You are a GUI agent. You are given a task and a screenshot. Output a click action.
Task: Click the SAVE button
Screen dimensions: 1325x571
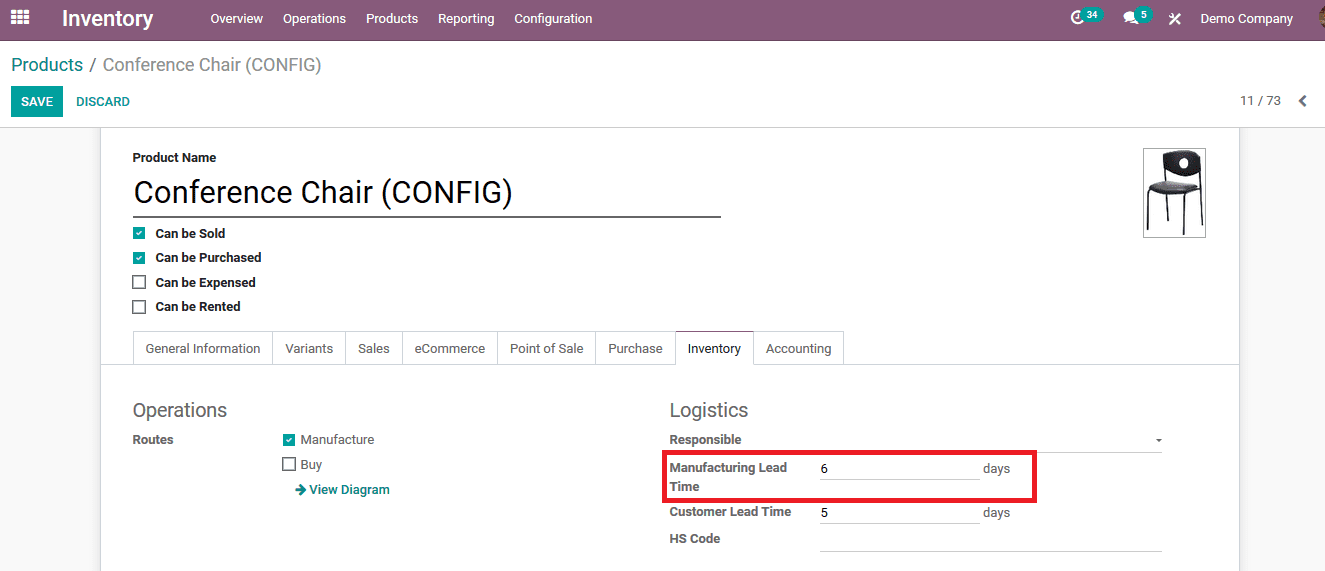37,102
